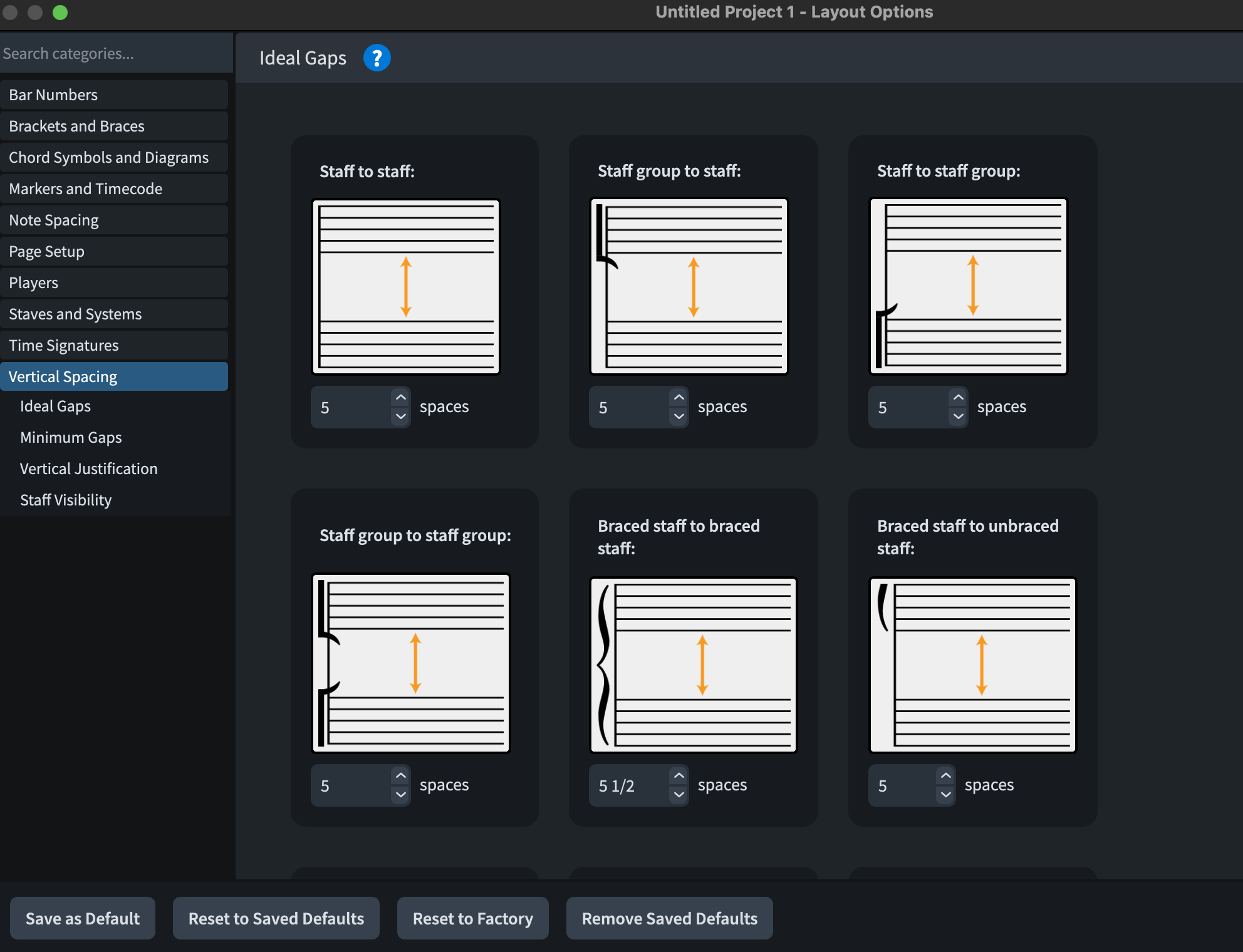Click the Braced staff to braced staff diagram

[x=694, y=665]
